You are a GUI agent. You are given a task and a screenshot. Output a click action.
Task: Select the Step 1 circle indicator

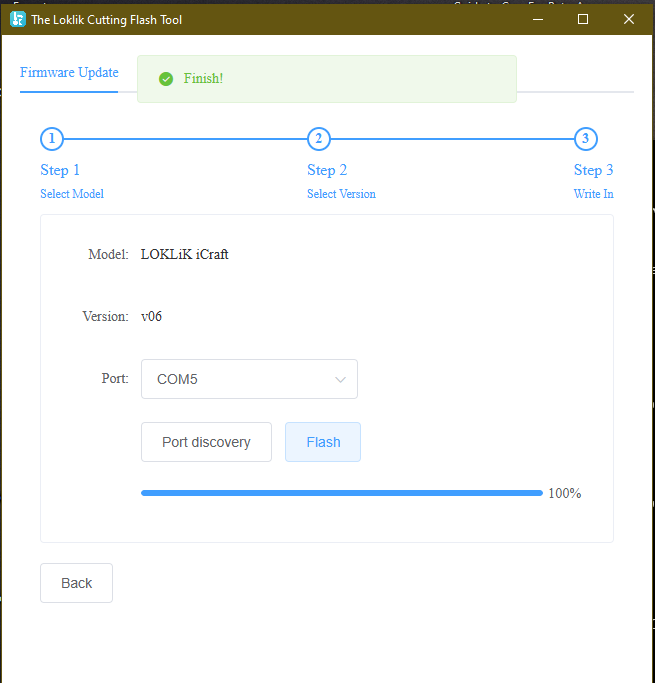[x=52, y=139]
